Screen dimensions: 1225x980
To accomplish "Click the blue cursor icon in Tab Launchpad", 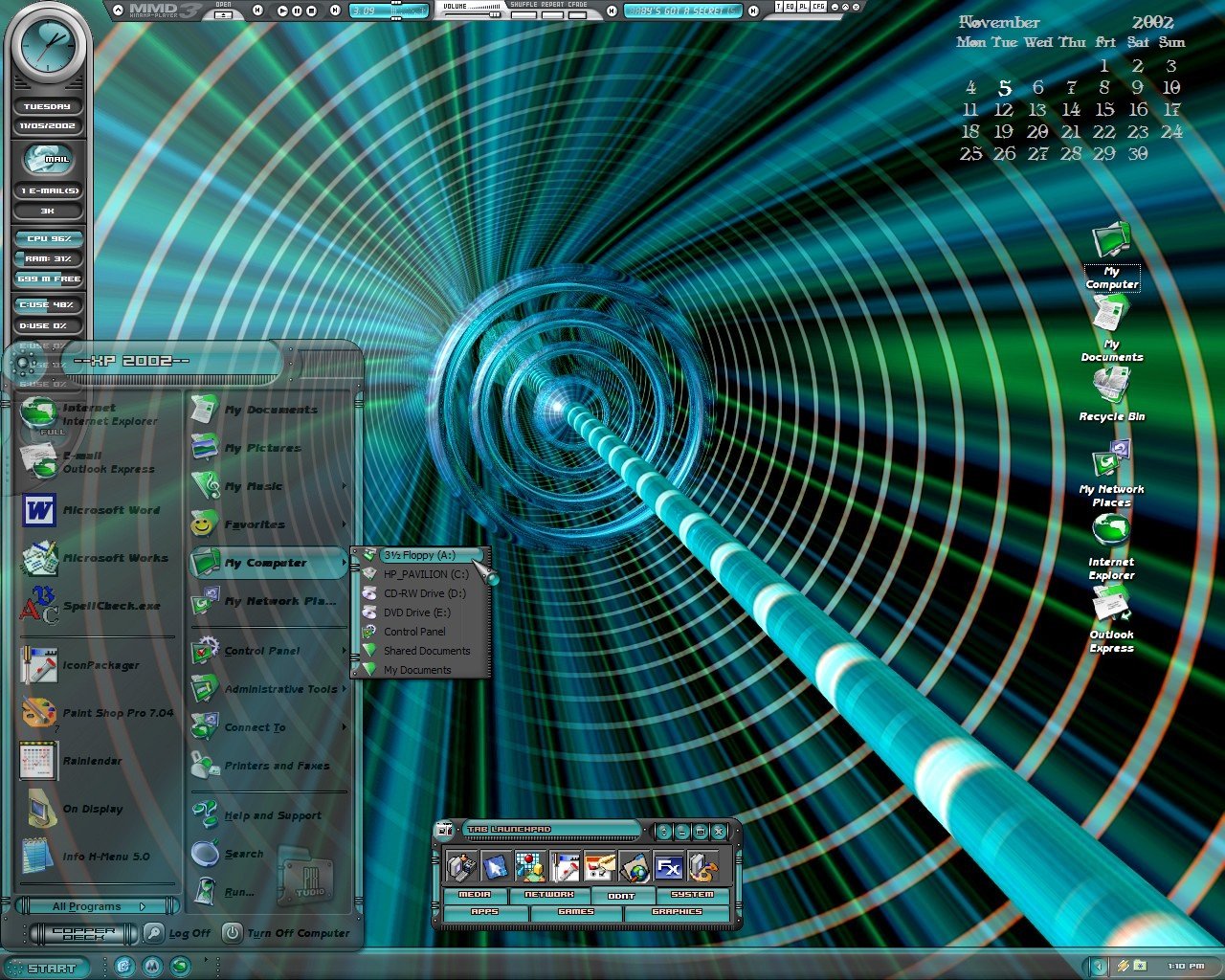I will [x=496, y=867].
